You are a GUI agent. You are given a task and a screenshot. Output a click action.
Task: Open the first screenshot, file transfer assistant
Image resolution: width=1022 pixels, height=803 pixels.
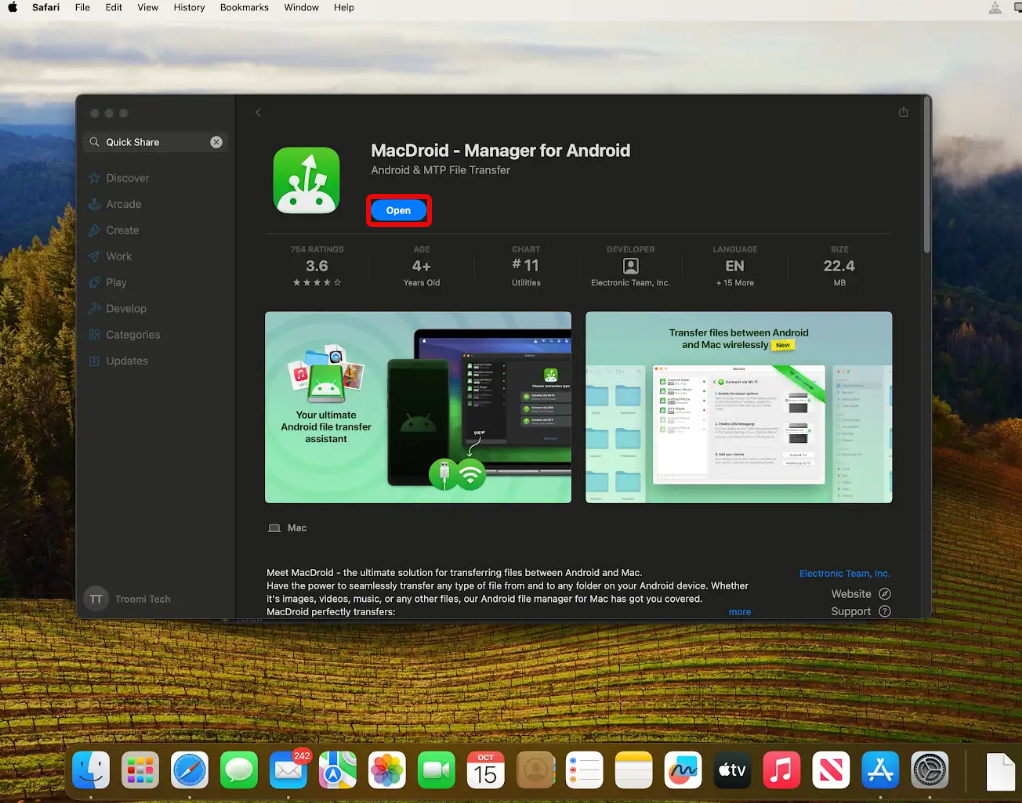[x=418, y=407]
